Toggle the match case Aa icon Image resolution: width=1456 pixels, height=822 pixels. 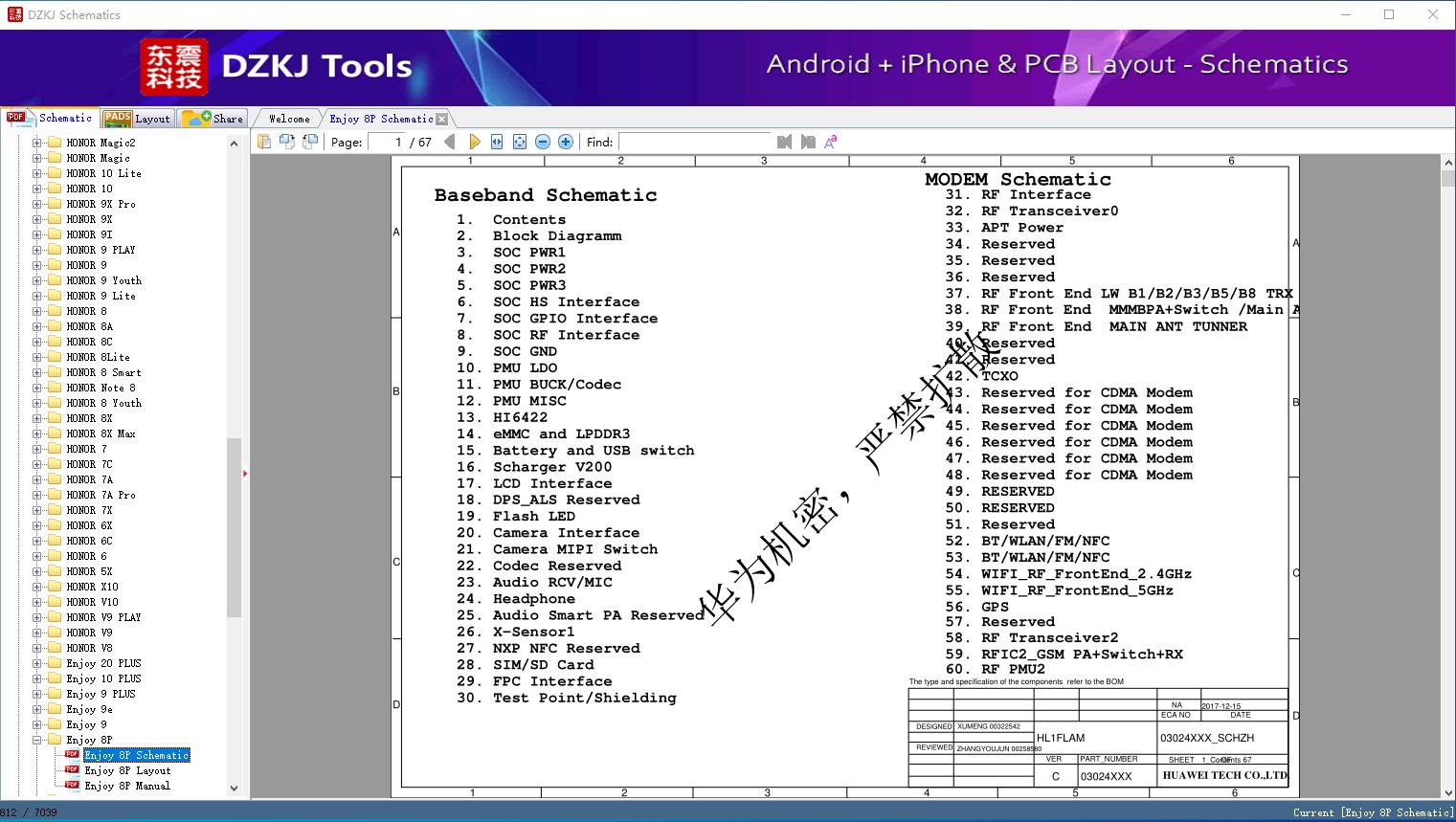[x=831, y=142]
